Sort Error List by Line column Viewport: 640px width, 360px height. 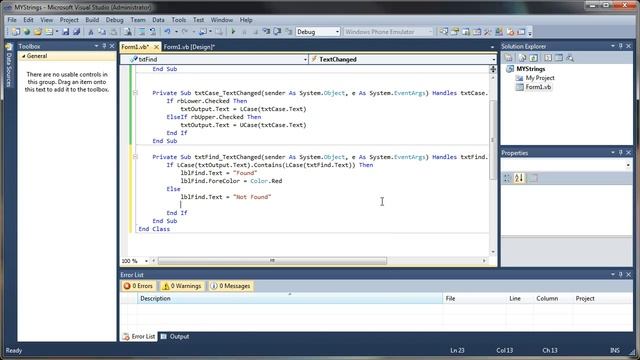[x=519, y=298]
